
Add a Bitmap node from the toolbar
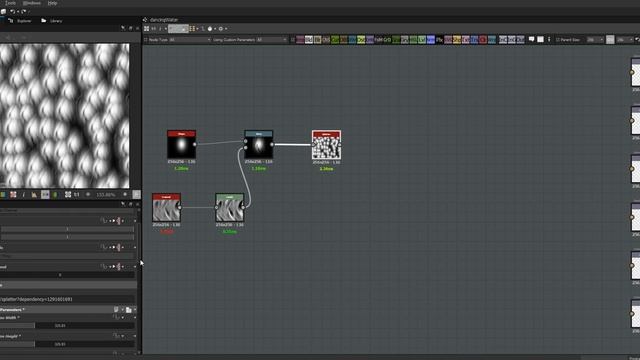click(x=300, y=40)
